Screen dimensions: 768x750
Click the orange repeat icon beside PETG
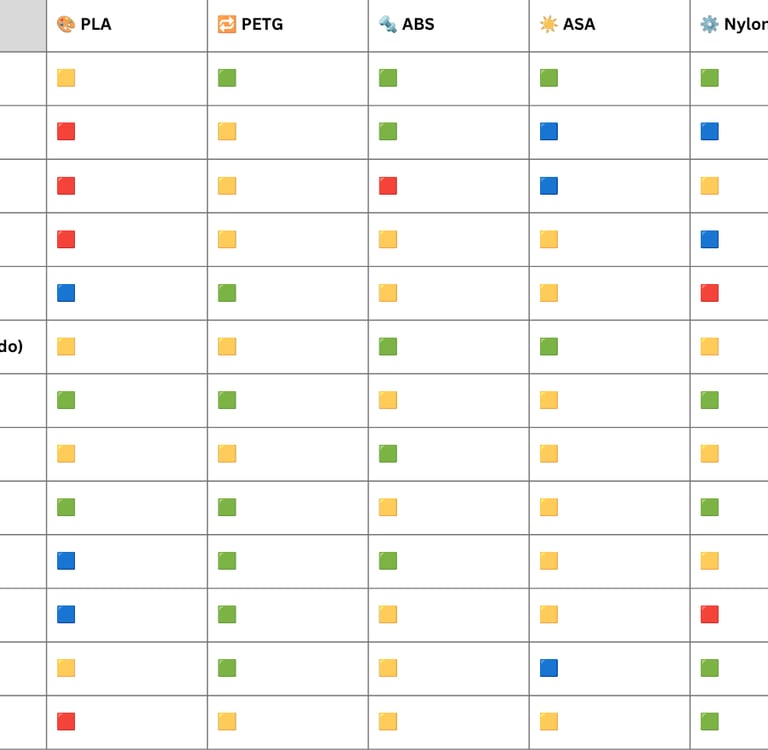pyautogui.click(x=227, y=24)
